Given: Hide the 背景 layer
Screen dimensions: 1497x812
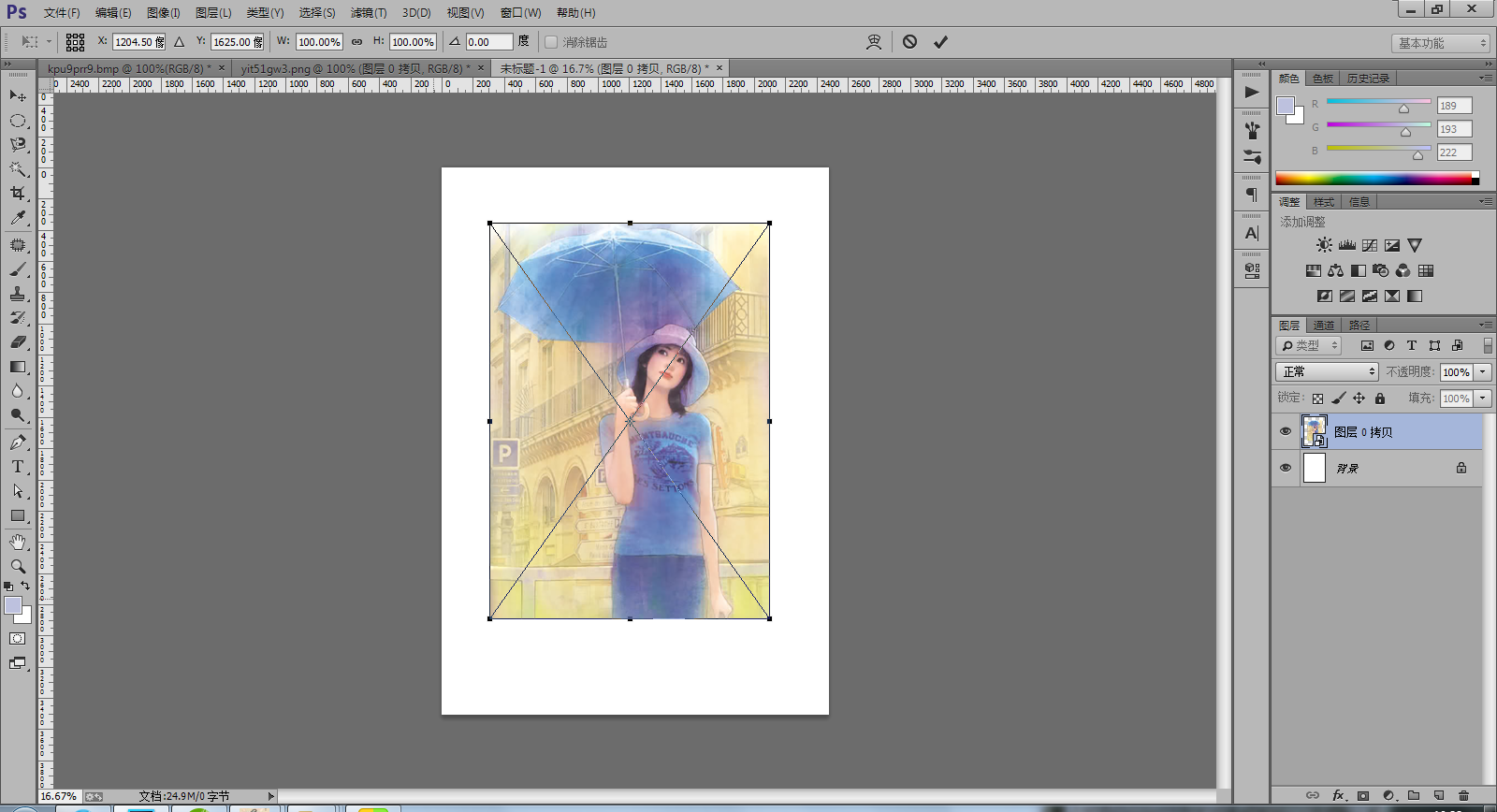Looking at the screenshot, I should [x=1286, y=468].
